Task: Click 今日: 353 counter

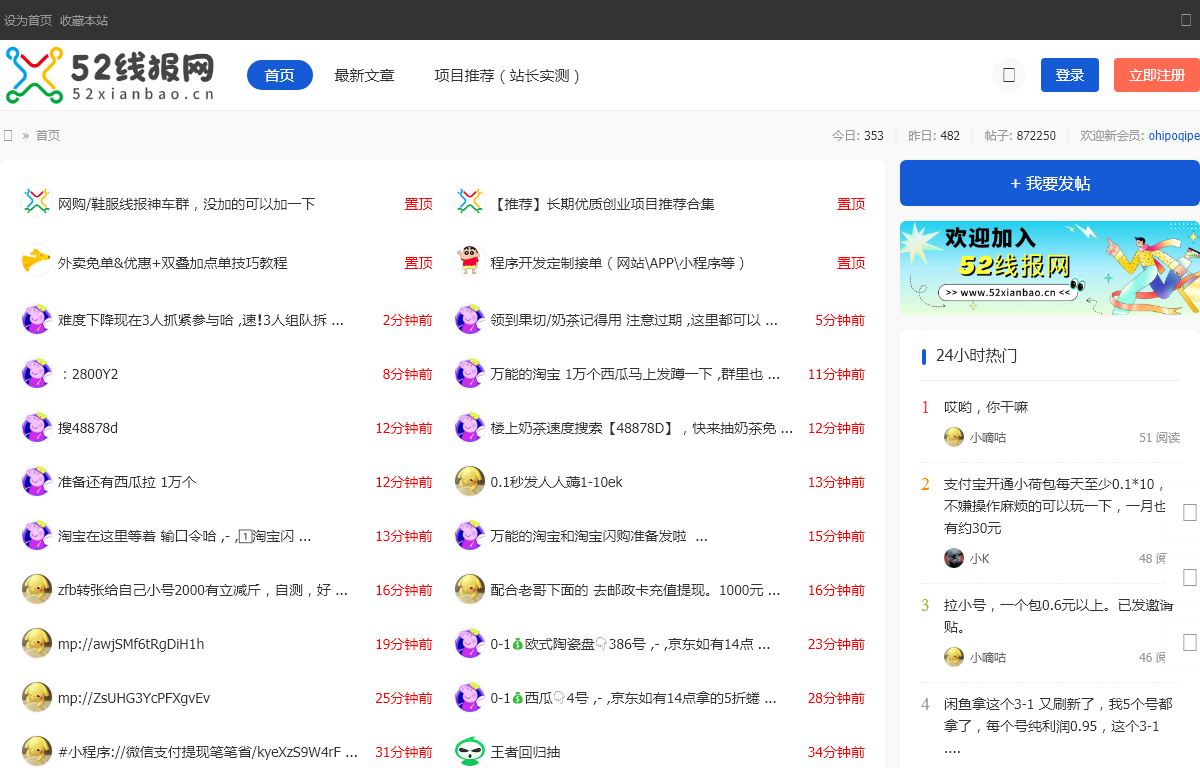Action: (x=858, y=135)
